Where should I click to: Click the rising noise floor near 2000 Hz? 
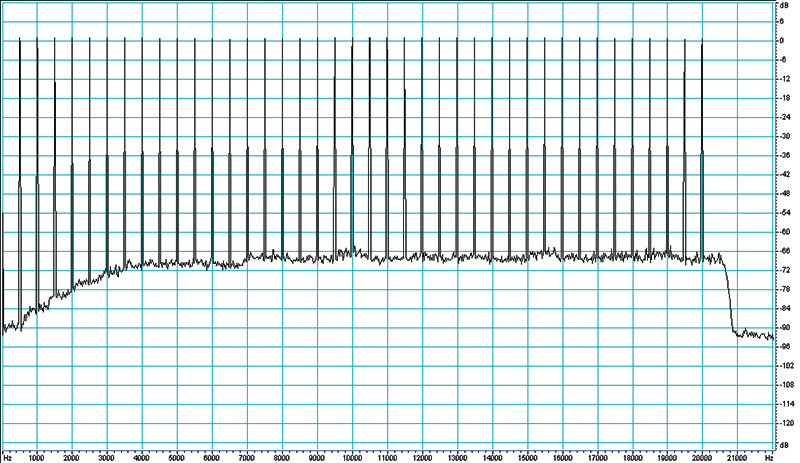point(72,289)
